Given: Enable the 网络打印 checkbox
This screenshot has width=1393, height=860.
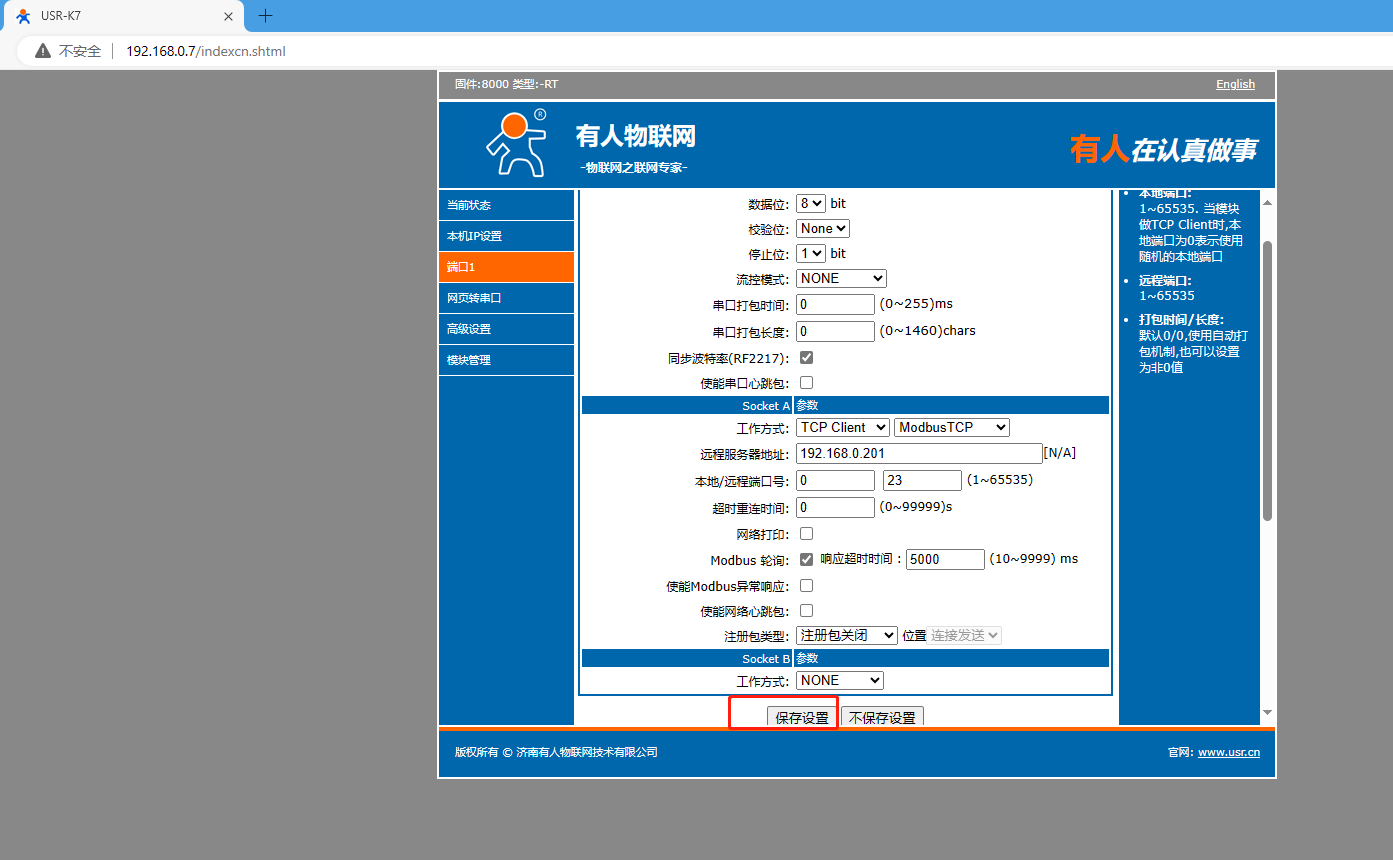Looking at the screenshot, I should (x=806, y=534).
